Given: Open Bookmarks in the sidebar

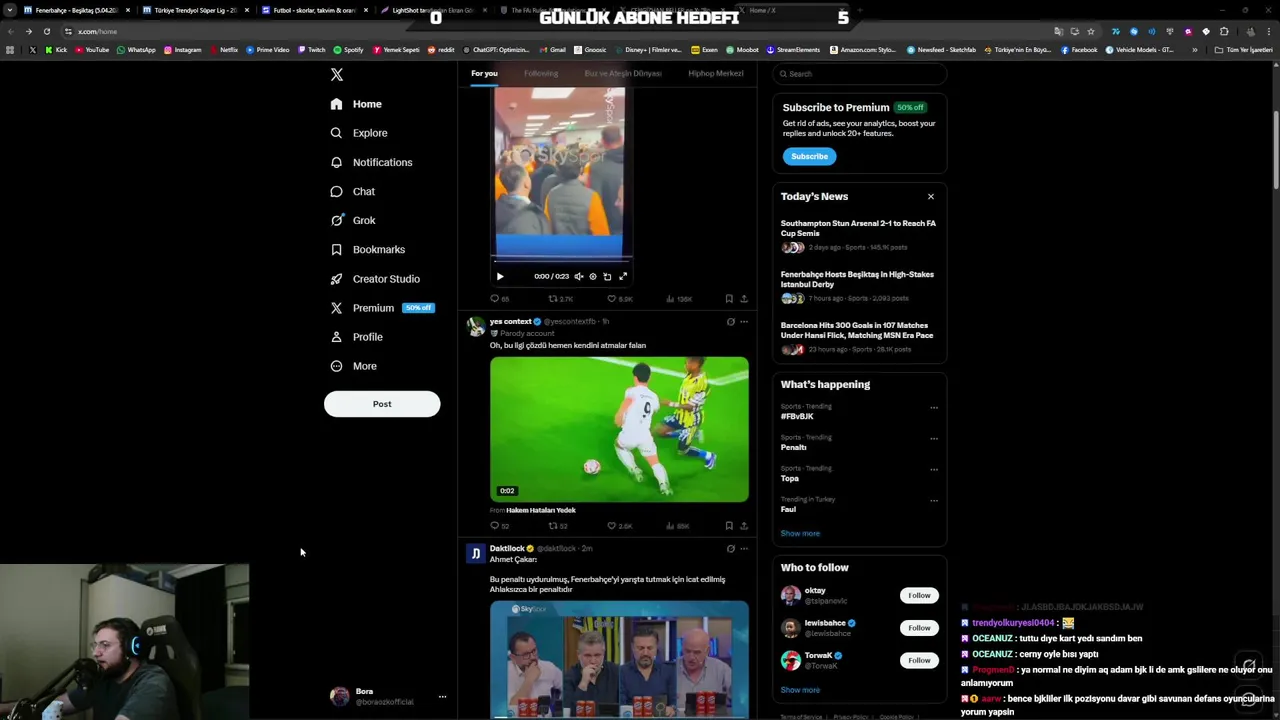Looking at the screenshot, I should tap(367, 249).
